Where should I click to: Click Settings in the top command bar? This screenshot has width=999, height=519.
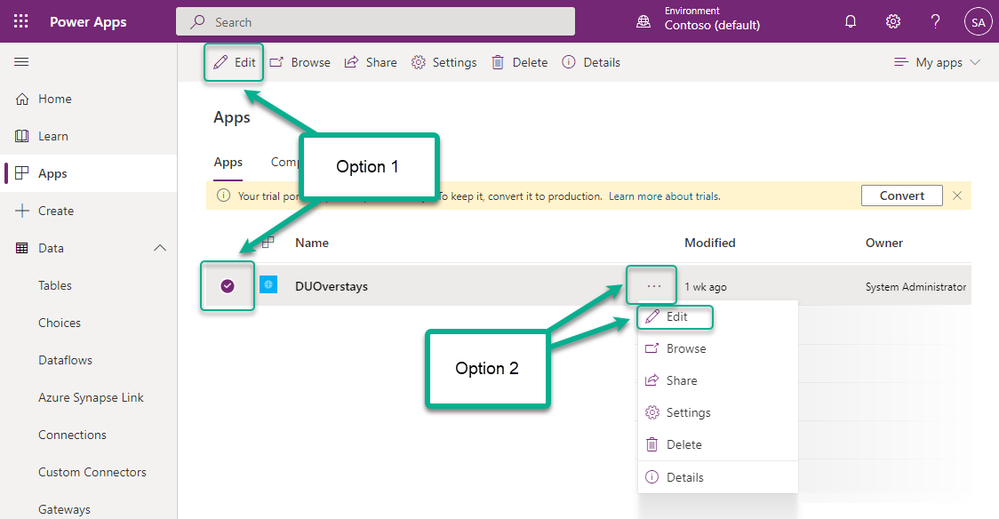coord(443,62)
